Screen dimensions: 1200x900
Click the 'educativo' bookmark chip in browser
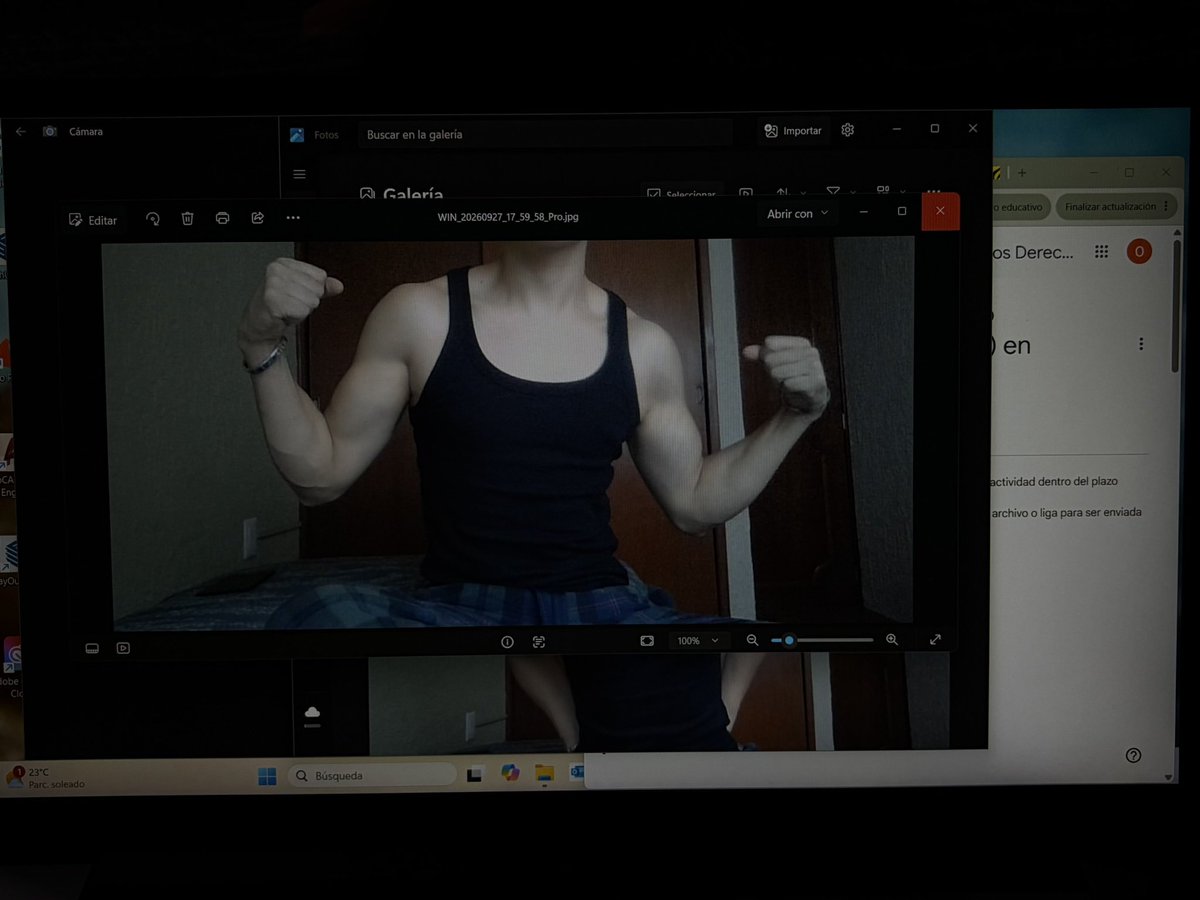coord(1018,207)
